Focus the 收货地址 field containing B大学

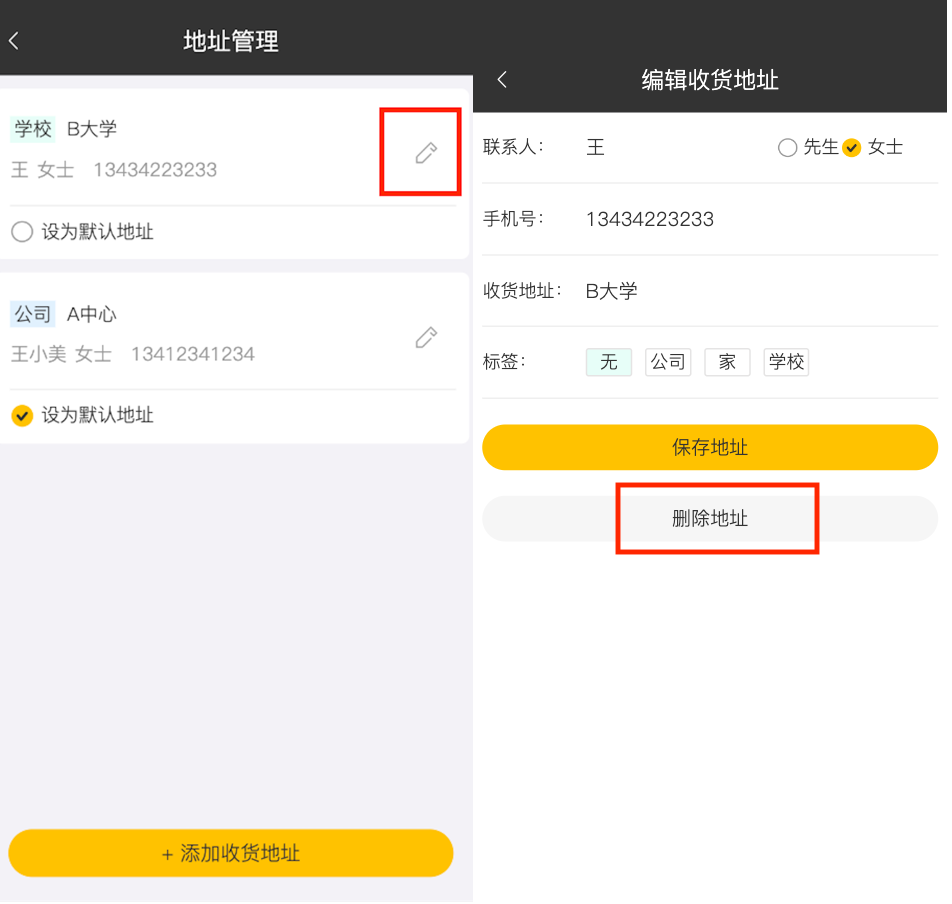pos(611,291)
